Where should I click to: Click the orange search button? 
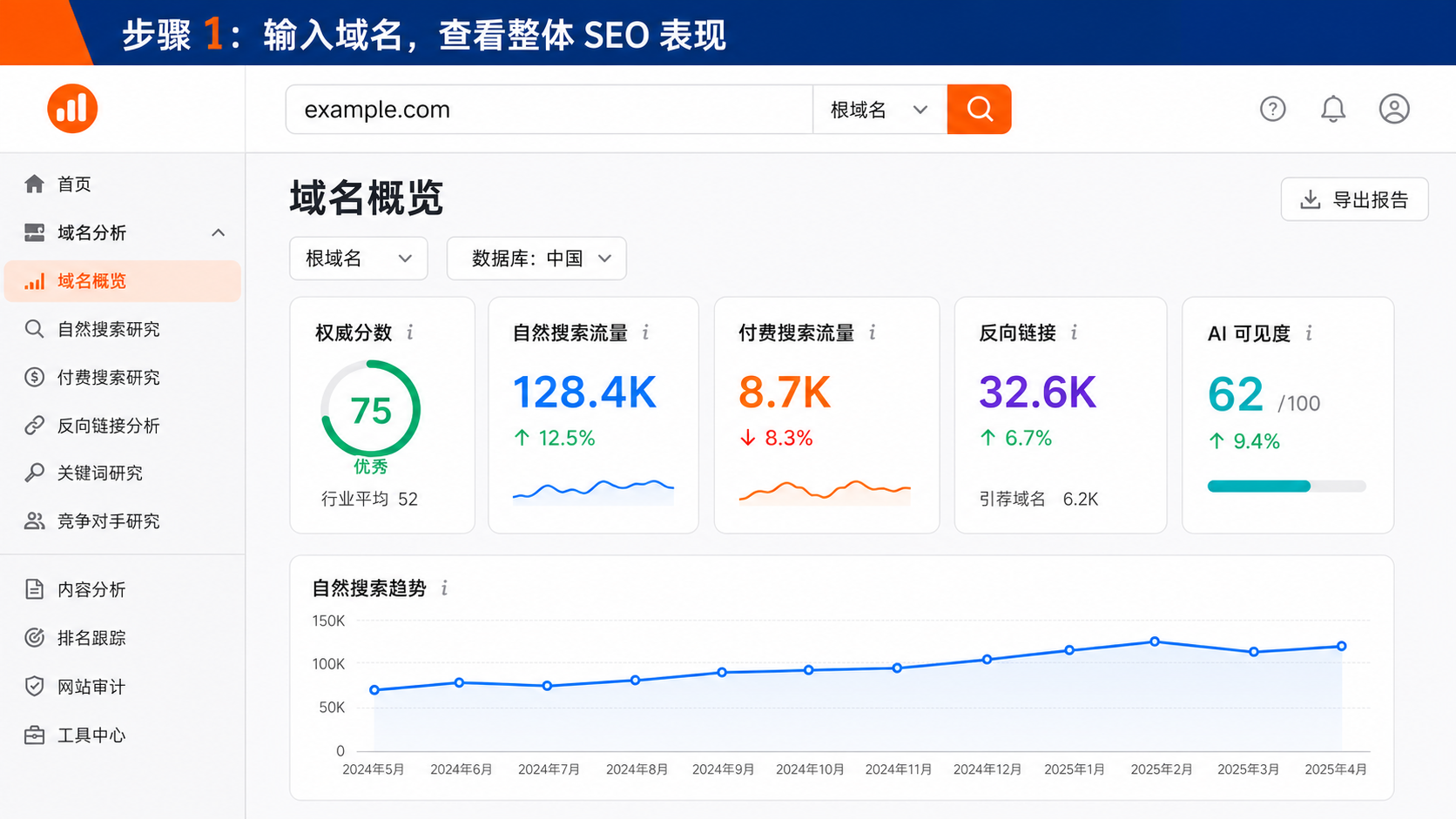point(979,109)
